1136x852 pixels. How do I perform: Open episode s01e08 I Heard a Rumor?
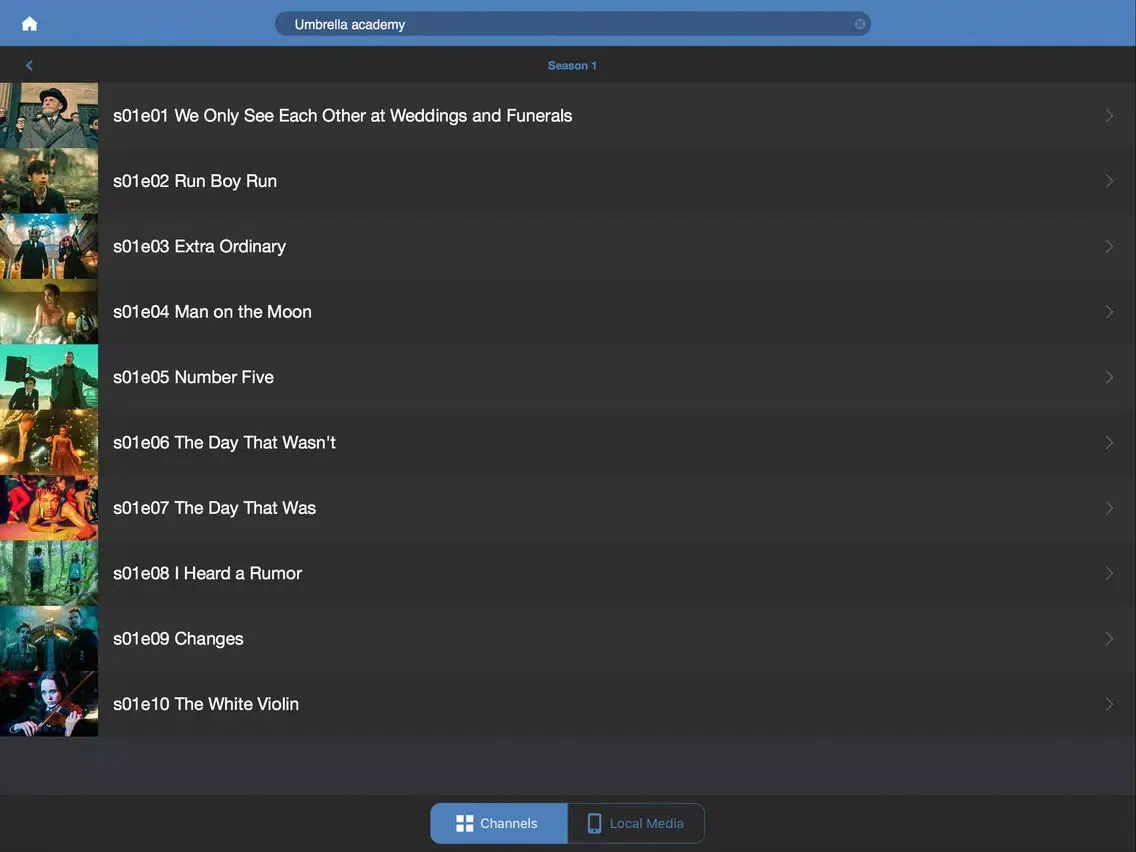pyautogui.click(x=568, y=573)
